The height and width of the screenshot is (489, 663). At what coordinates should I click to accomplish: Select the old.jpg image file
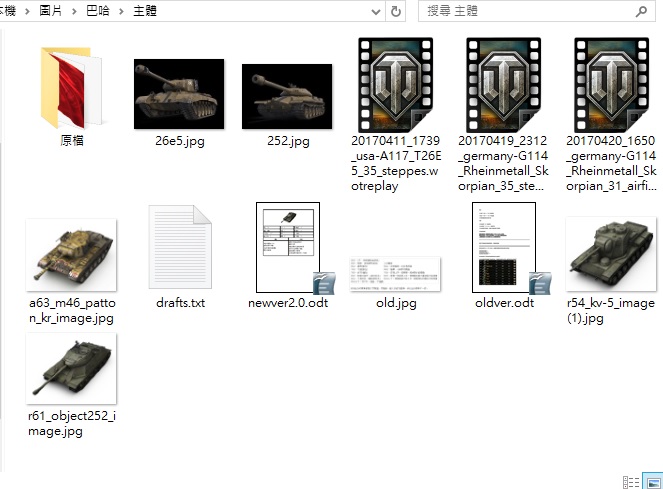pyautogui.click(x=395, y=273)
